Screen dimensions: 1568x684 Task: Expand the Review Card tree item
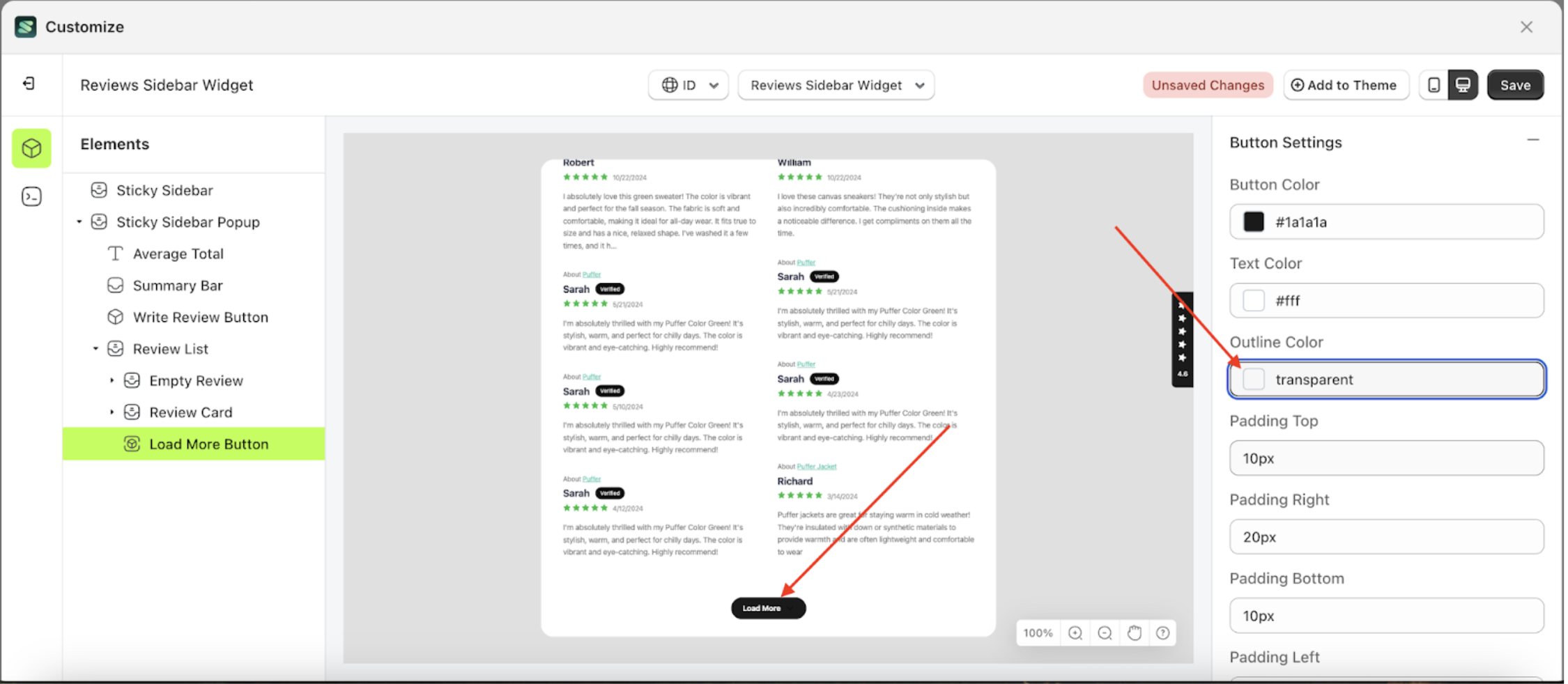click(x=112, y=412)
